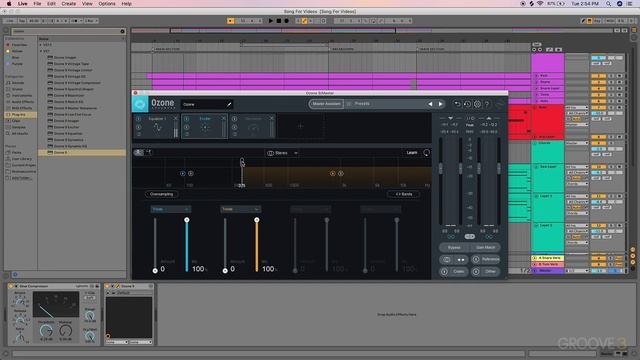
Task: Remove the Exciter module with X
Action: [x=223, y=118]
